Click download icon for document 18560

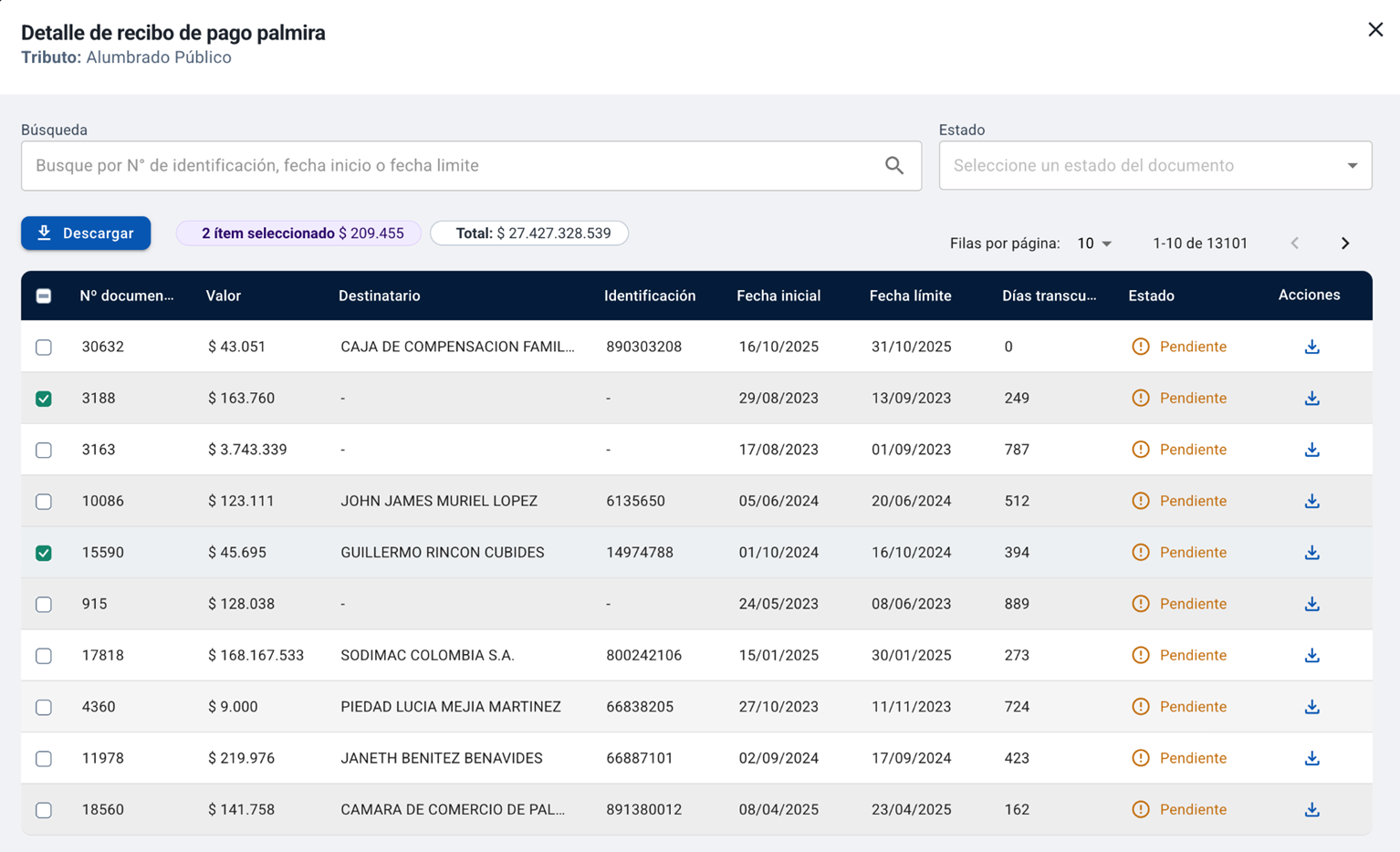pyautogui.click(x=1311, y=809)
